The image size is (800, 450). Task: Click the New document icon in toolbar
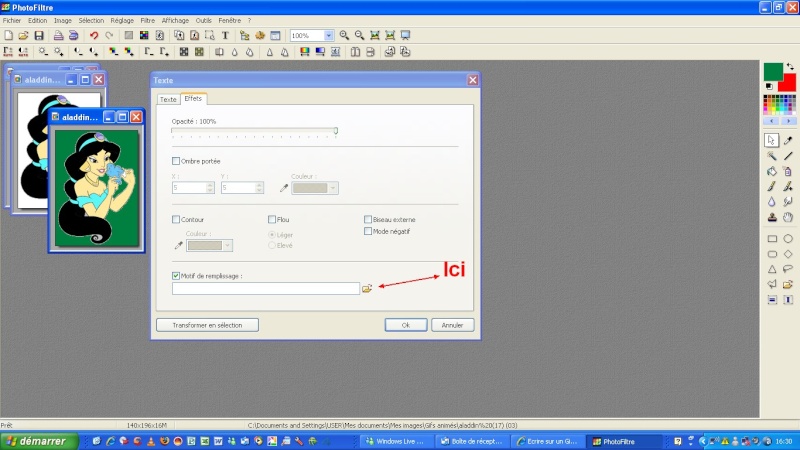pos(9,35)
